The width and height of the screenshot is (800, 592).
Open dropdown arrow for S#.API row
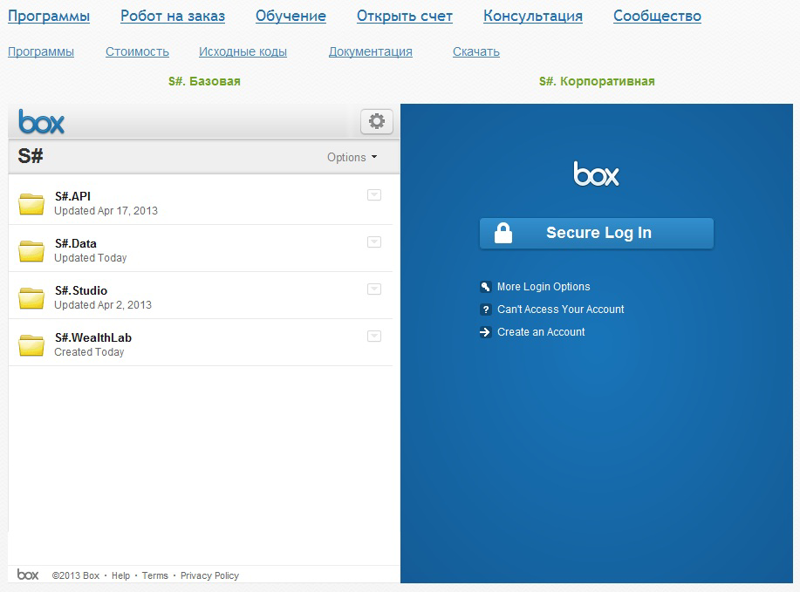tap(374, 195)
